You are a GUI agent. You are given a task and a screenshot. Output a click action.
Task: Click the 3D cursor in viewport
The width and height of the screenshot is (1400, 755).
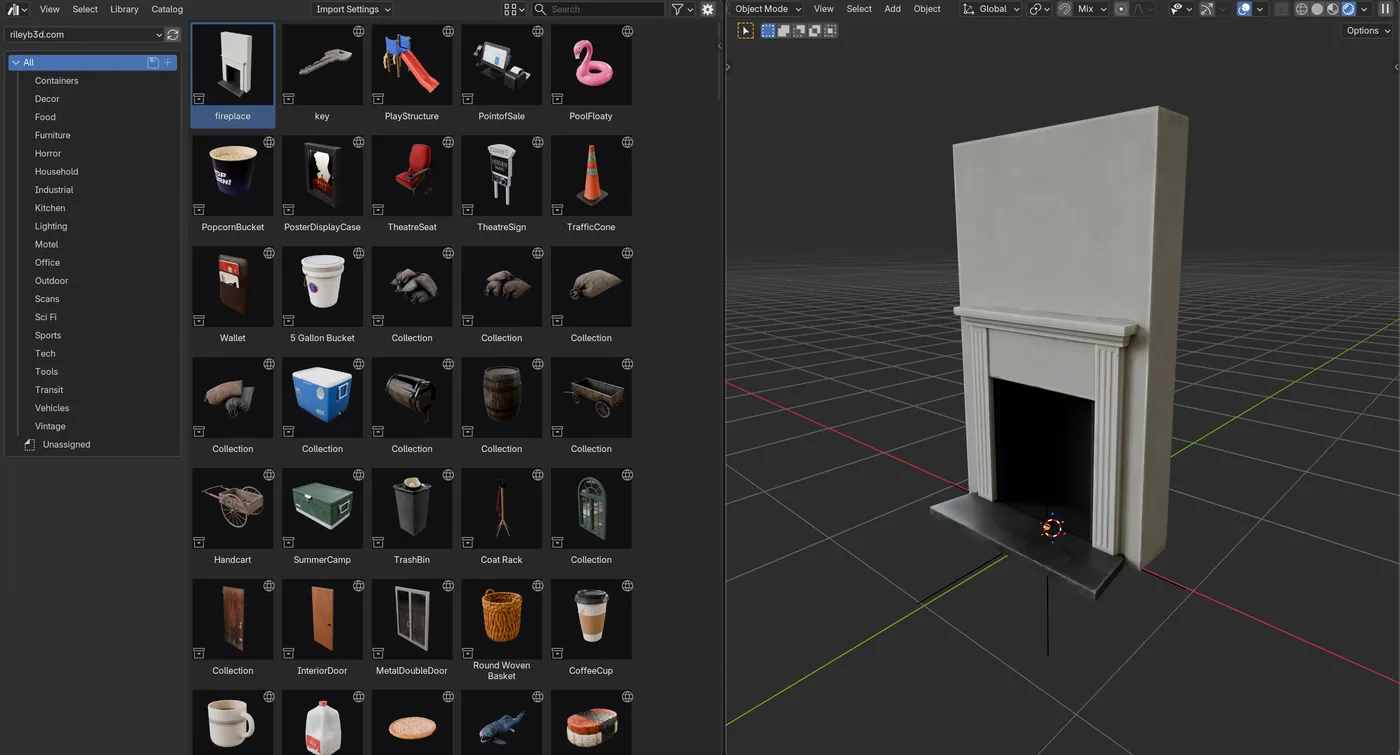[1052, 528]
